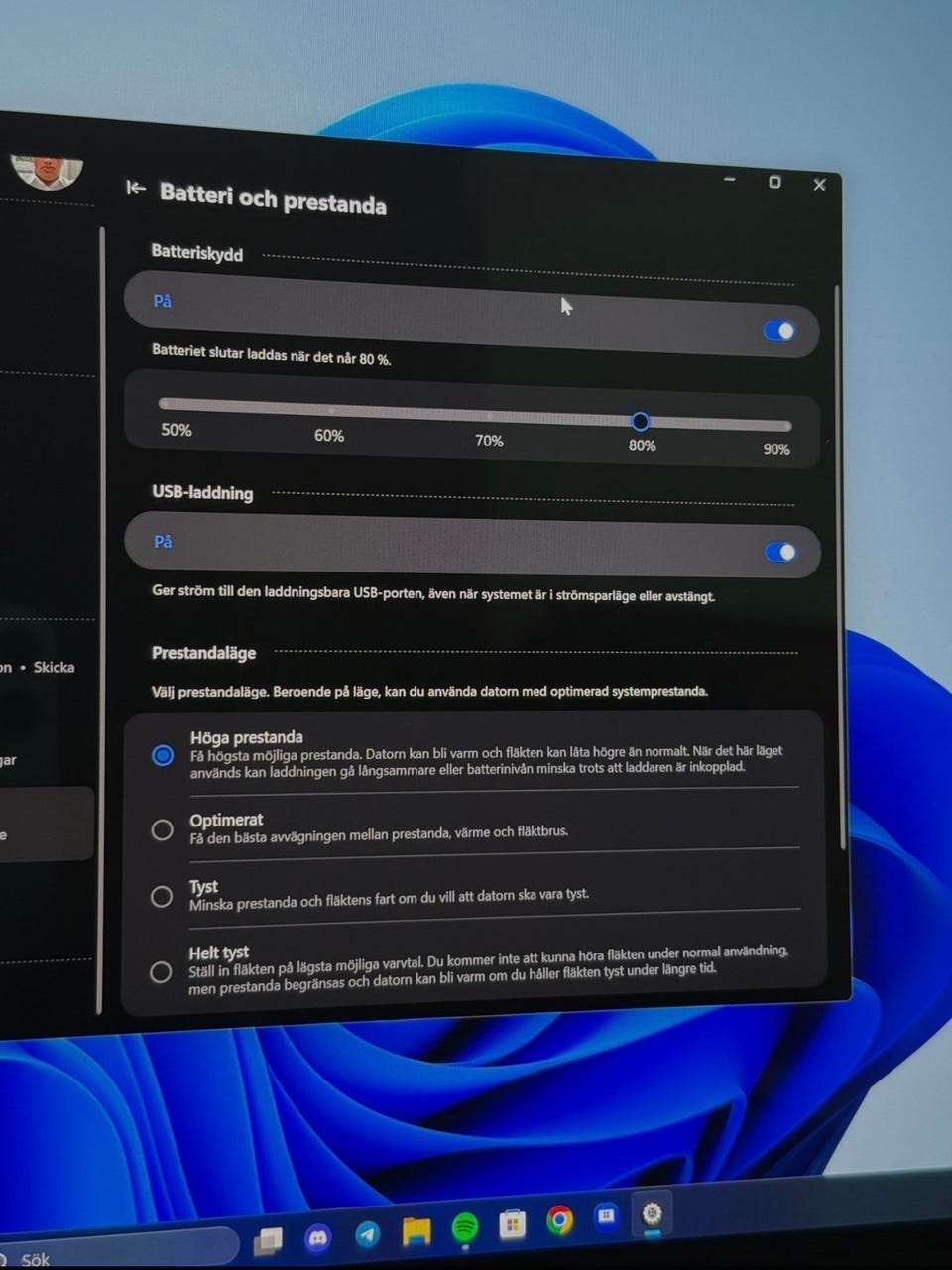Click the Batteriskydd section label
The height and width of the screenshot is (1270, 952).
196,253
